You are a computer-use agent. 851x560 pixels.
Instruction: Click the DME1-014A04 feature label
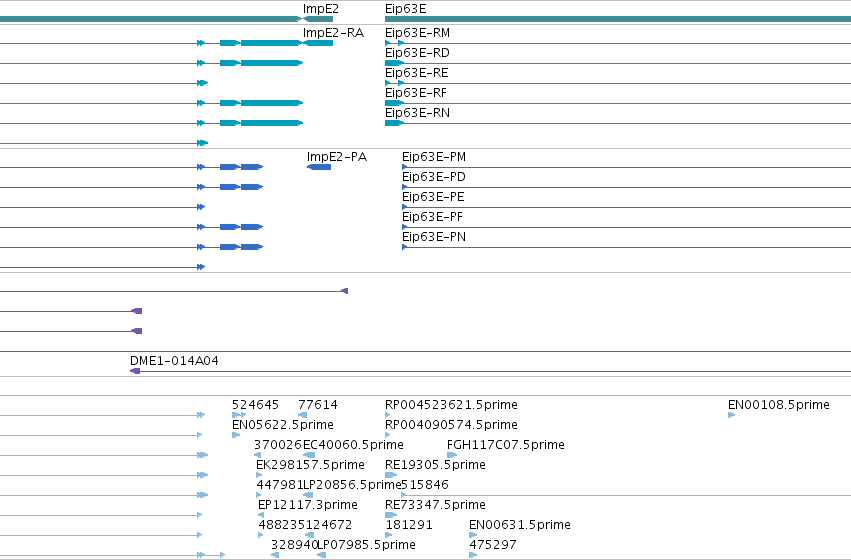pos(174,361)
